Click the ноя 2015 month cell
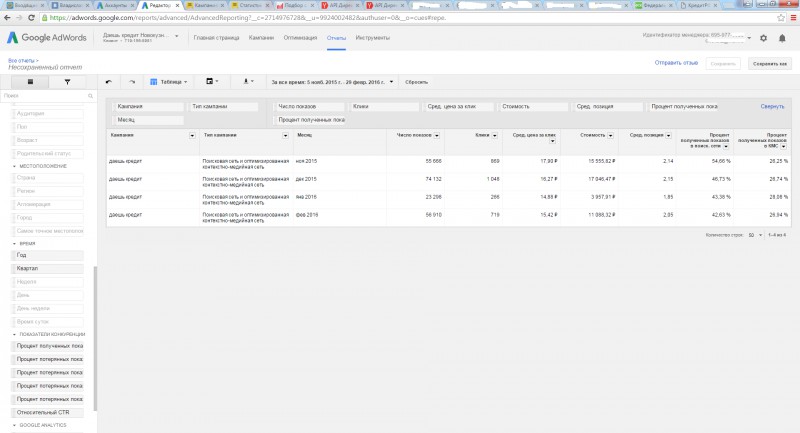 [306, 161]
